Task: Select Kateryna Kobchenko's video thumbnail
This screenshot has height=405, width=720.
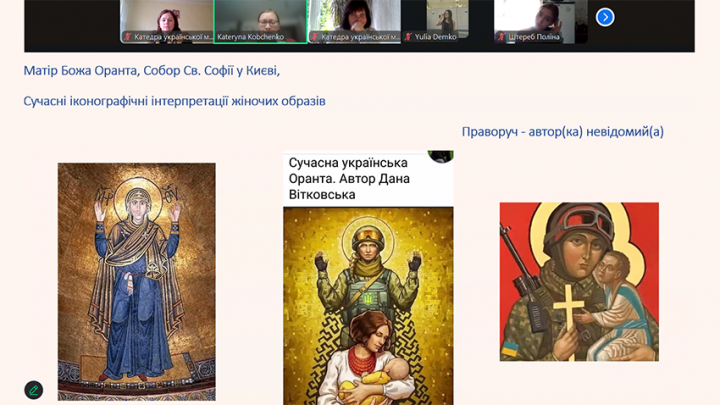Action: pos(261,20)
